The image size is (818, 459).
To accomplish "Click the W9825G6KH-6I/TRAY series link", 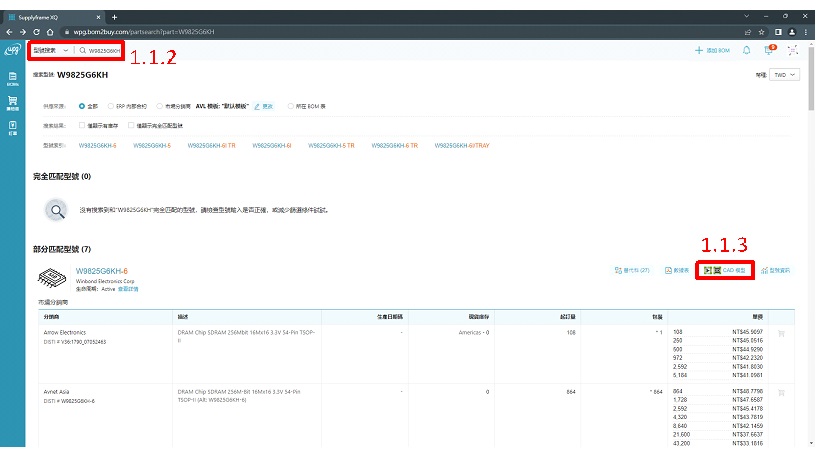I will click(x=463, y=146).
